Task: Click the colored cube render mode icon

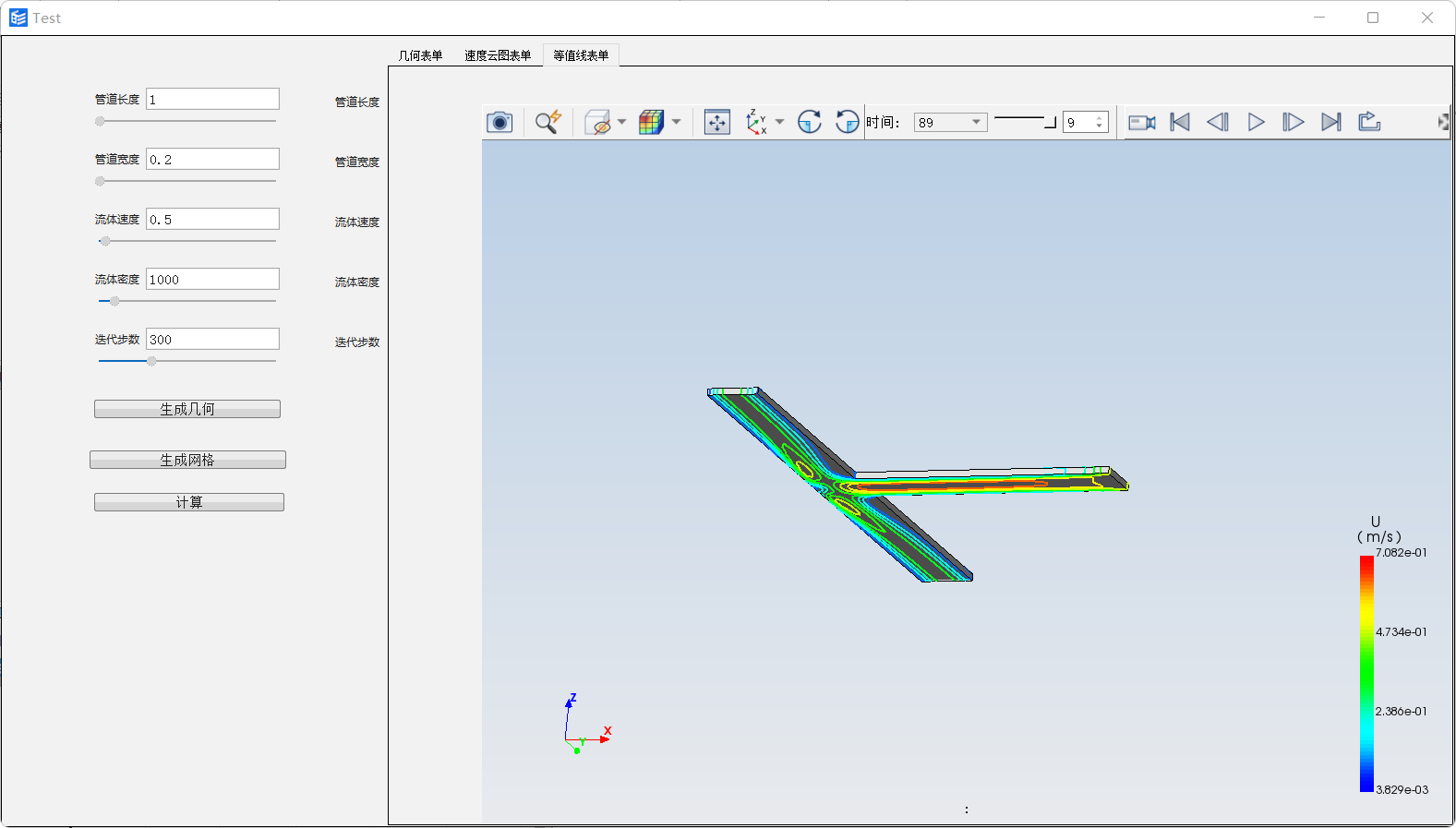Action: tap(651, 122)
